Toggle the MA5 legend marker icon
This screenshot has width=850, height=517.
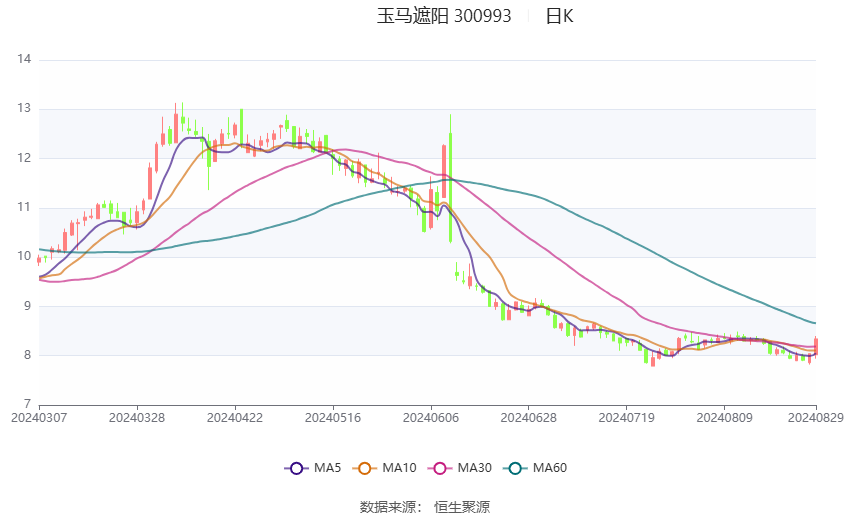pyautogui.click(x=296, y=468)
